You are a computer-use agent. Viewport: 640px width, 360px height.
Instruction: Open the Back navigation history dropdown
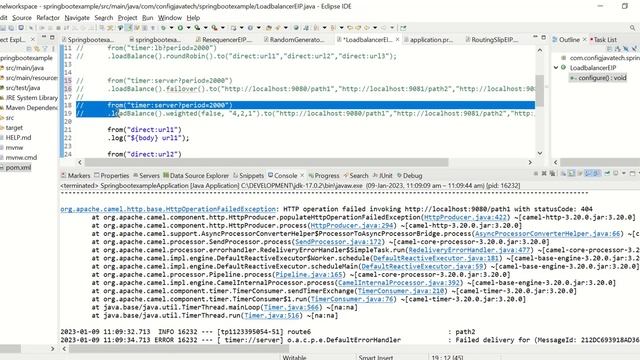(x=375, y=28)
